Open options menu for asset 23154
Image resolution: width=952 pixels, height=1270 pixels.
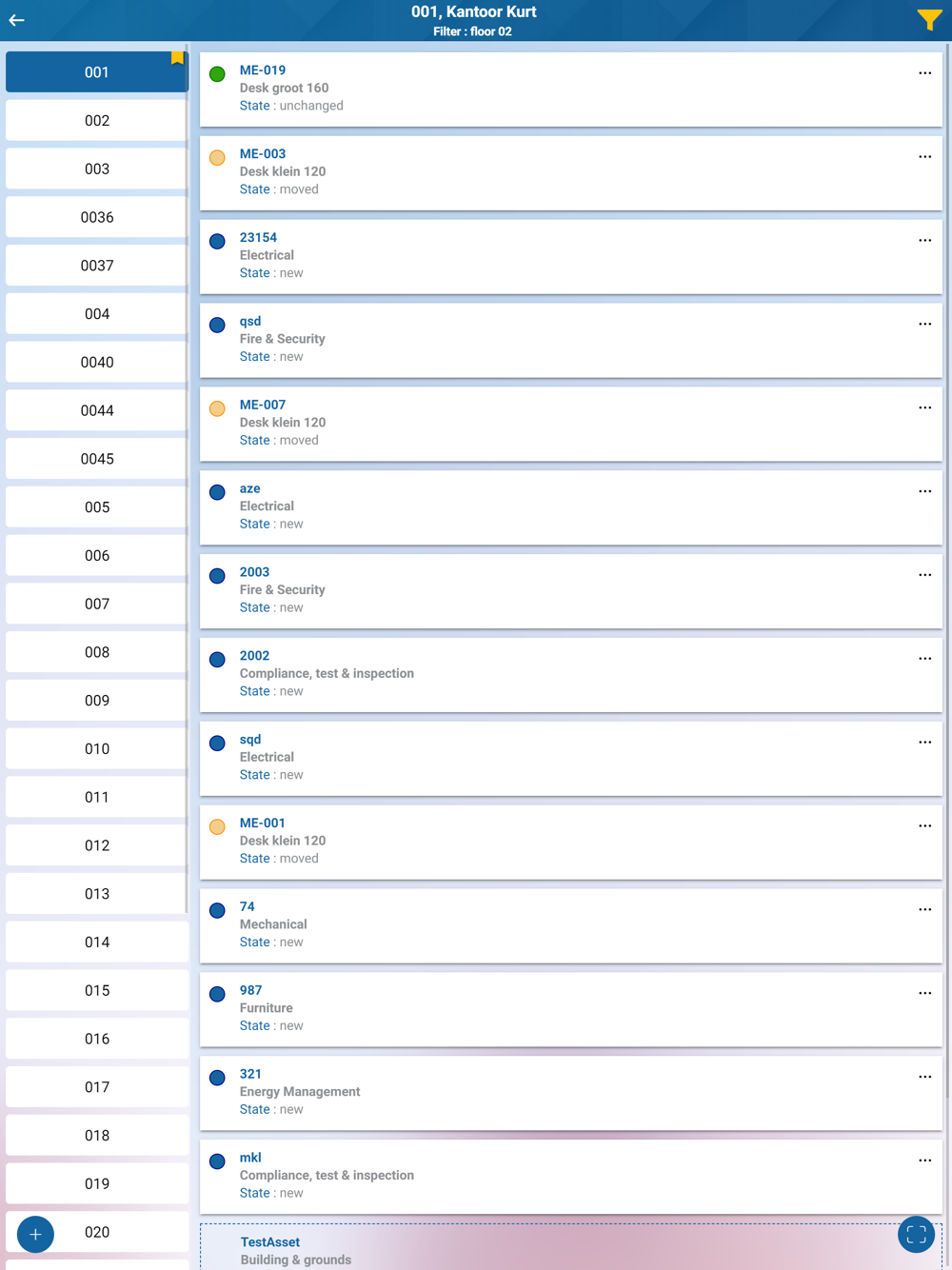point(924,241)
